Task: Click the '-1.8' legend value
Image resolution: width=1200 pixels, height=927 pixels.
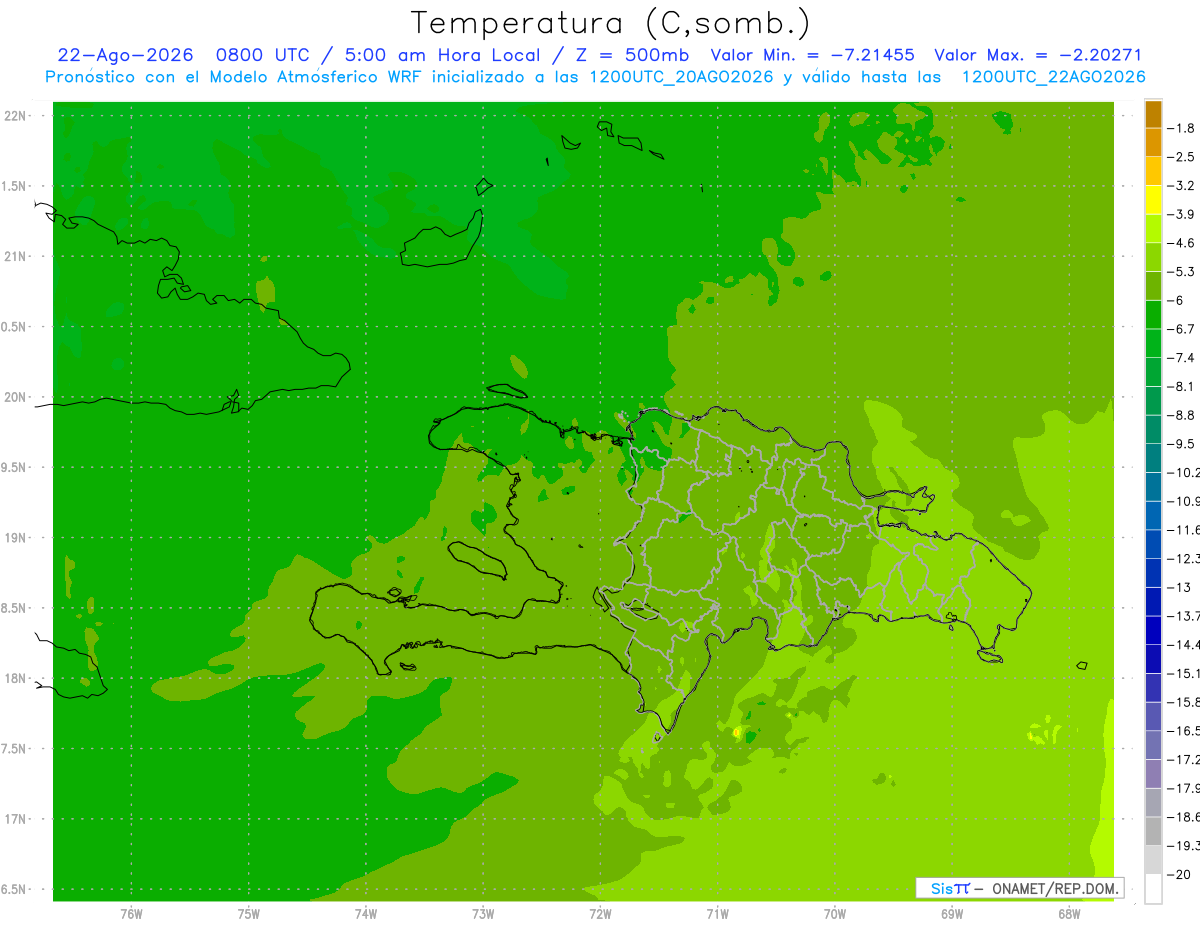Action: click(x=1181, y=128)
